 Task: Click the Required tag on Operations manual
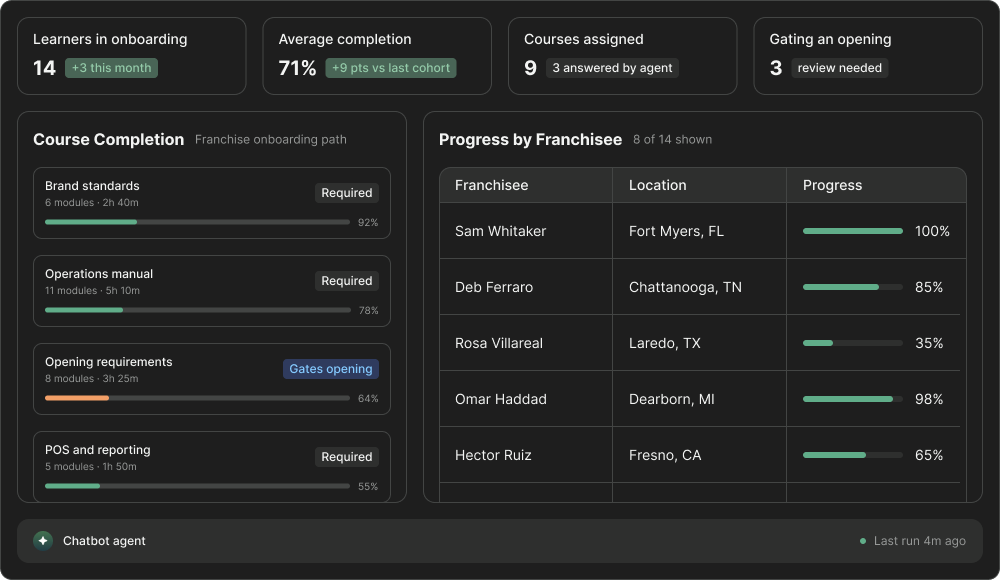coord(346,281)
